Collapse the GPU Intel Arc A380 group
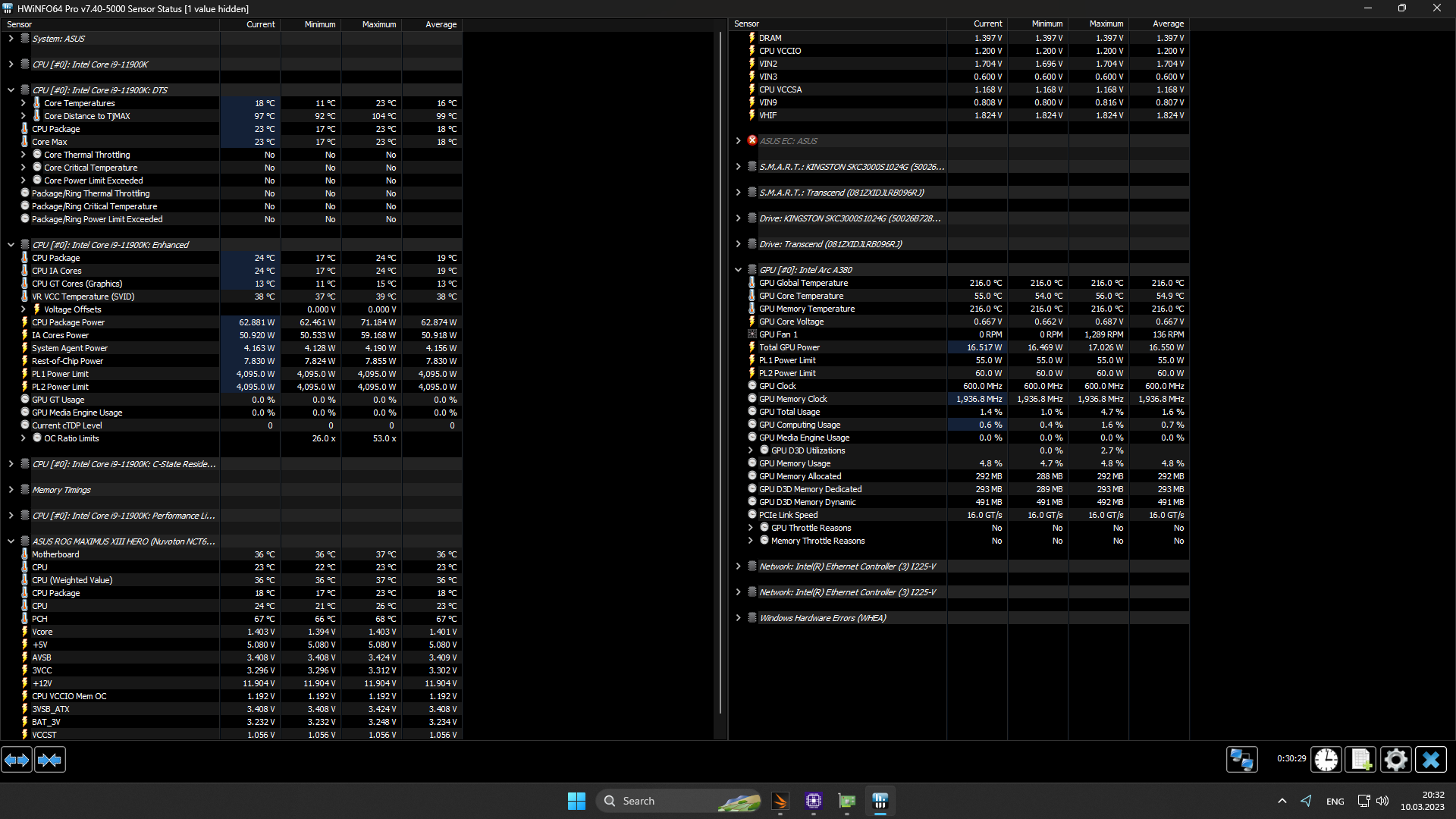This screenshot has height=819, width=1456. click(738, 270)
